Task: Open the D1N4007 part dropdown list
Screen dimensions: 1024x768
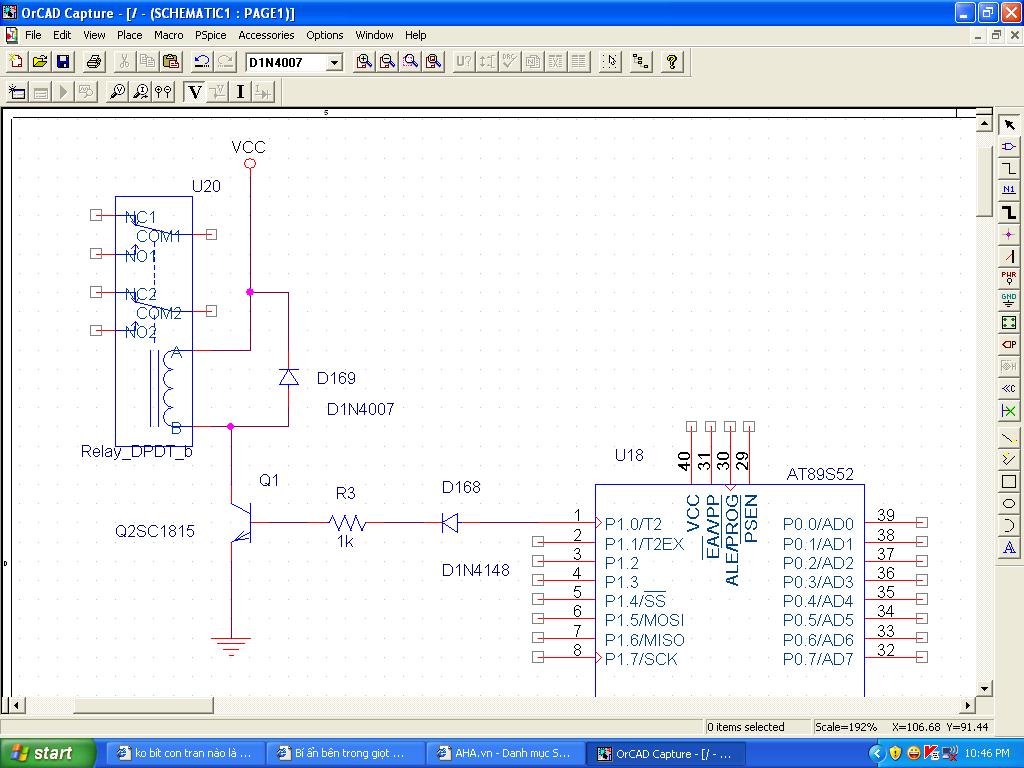Action: 334,63
